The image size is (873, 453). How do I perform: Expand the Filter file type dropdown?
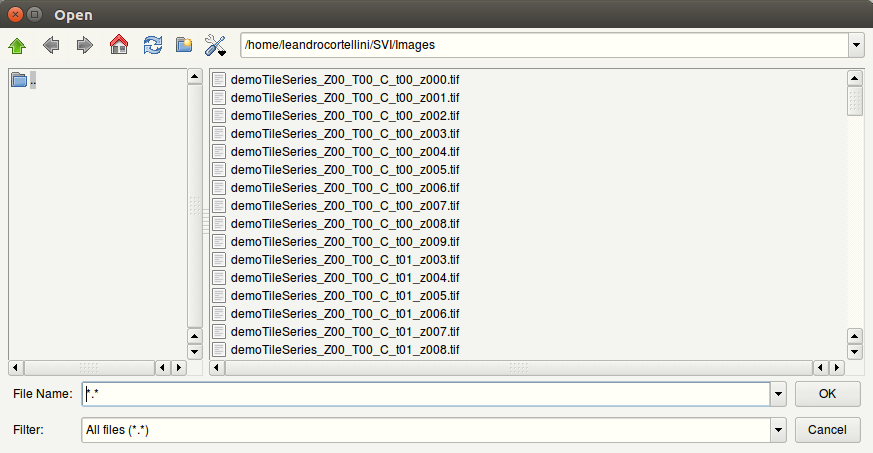point(778,430)
